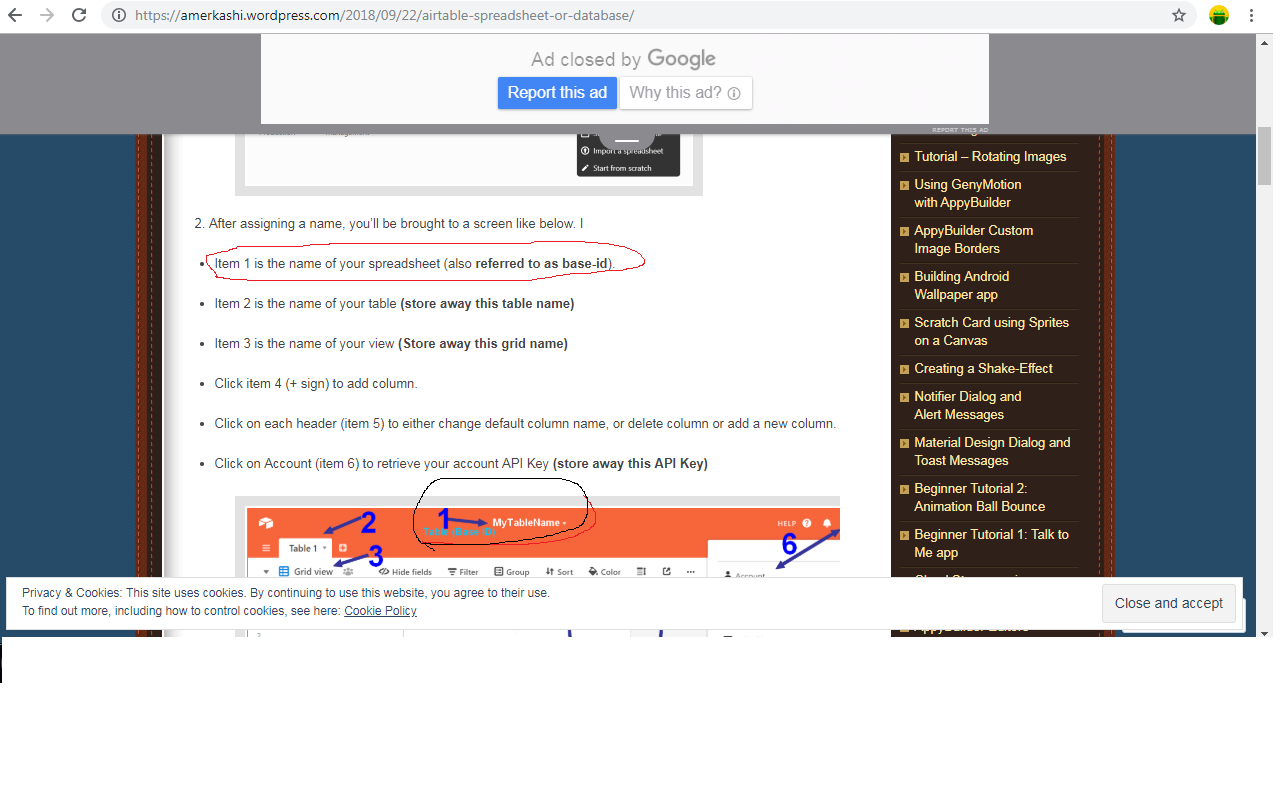The height and width of the screenshot is (800, 1280).
Task: Click the collaborators icon next to Grid view
Action: [x=347, y=572]
